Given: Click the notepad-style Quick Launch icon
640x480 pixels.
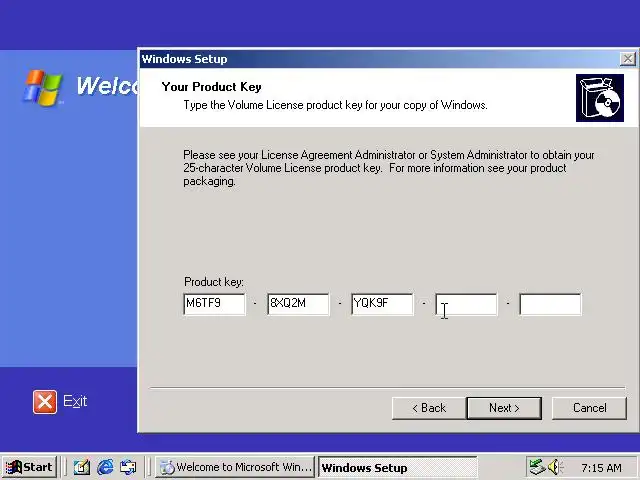Looking at the screenshot, I should (82, 467).
